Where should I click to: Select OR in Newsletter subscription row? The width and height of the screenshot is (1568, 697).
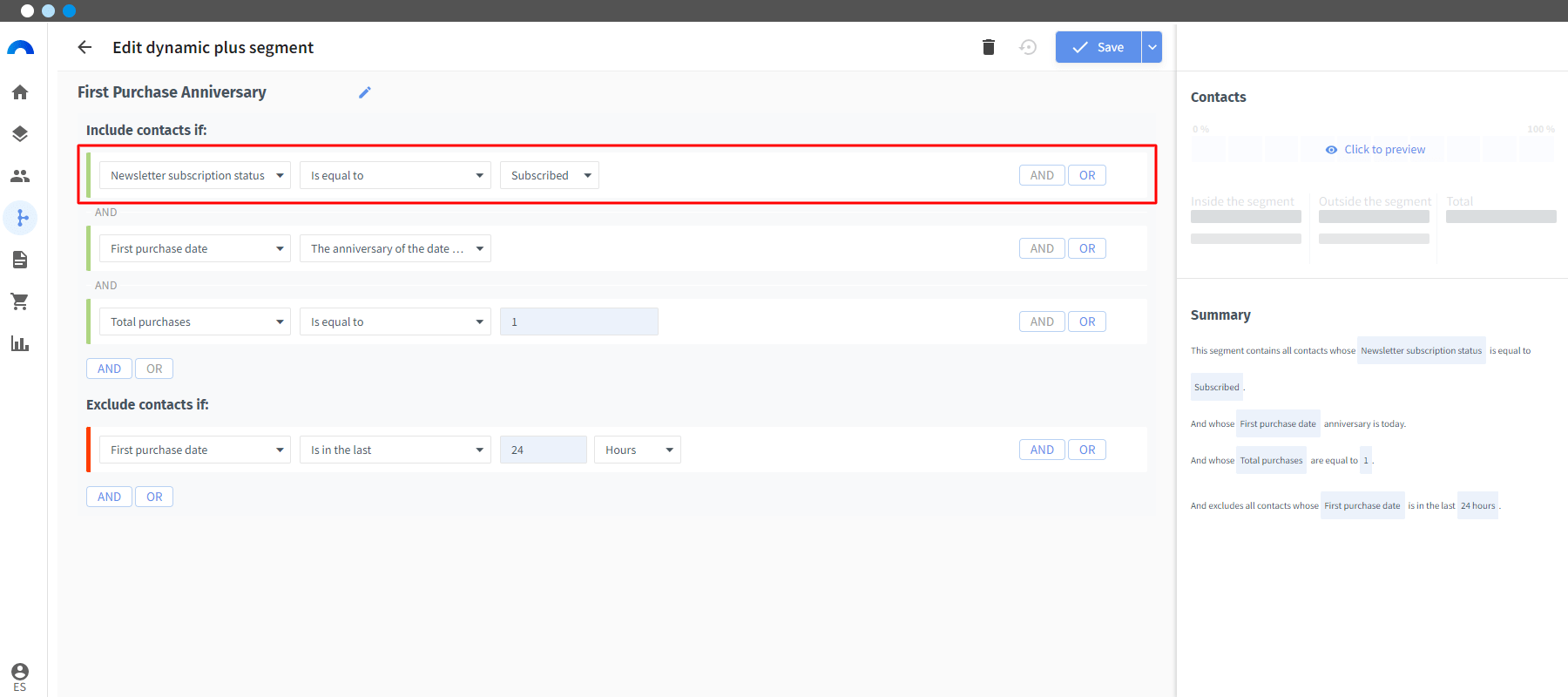1087,175
